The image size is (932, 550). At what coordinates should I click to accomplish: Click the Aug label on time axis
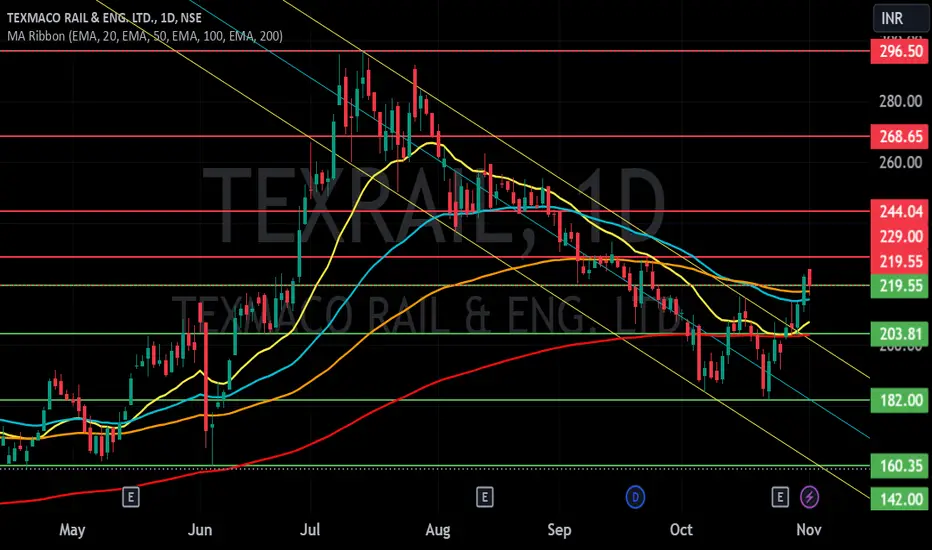click(x=438, y=529)
